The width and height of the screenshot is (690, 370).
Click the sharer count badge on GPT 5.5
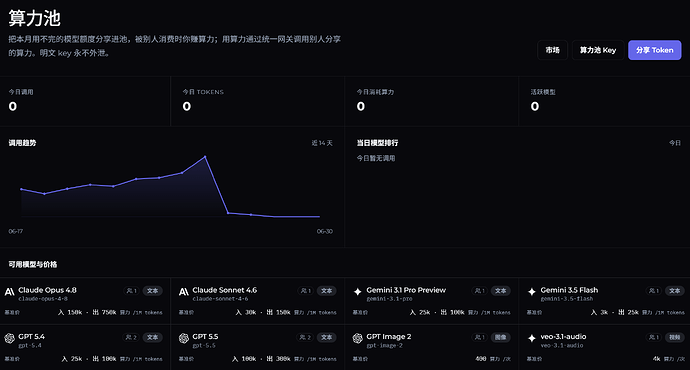coord(305,337)
